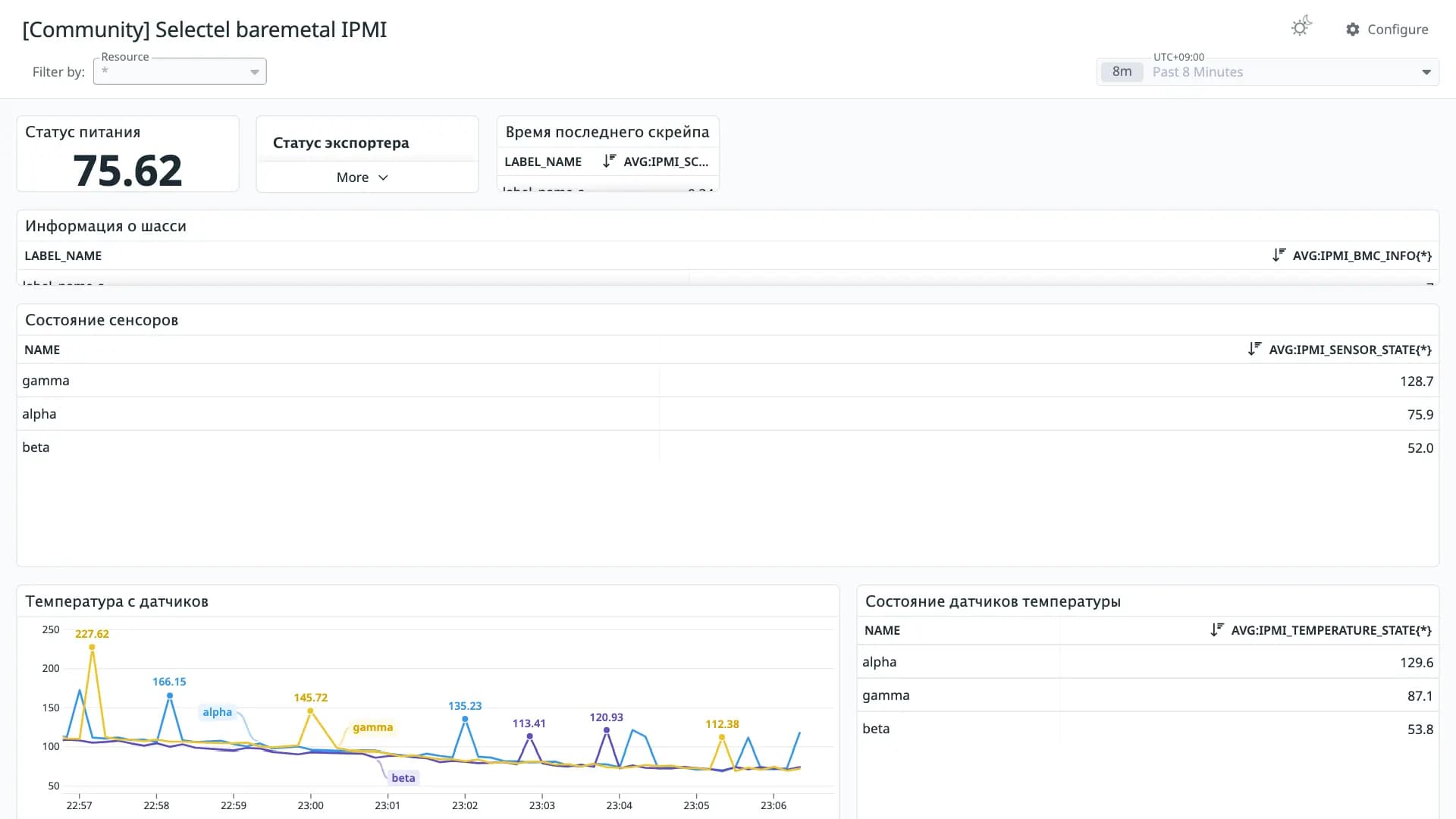
Task: Click LABEL_NAME header in Информация о шасси
Action: [x=63, y=256]
